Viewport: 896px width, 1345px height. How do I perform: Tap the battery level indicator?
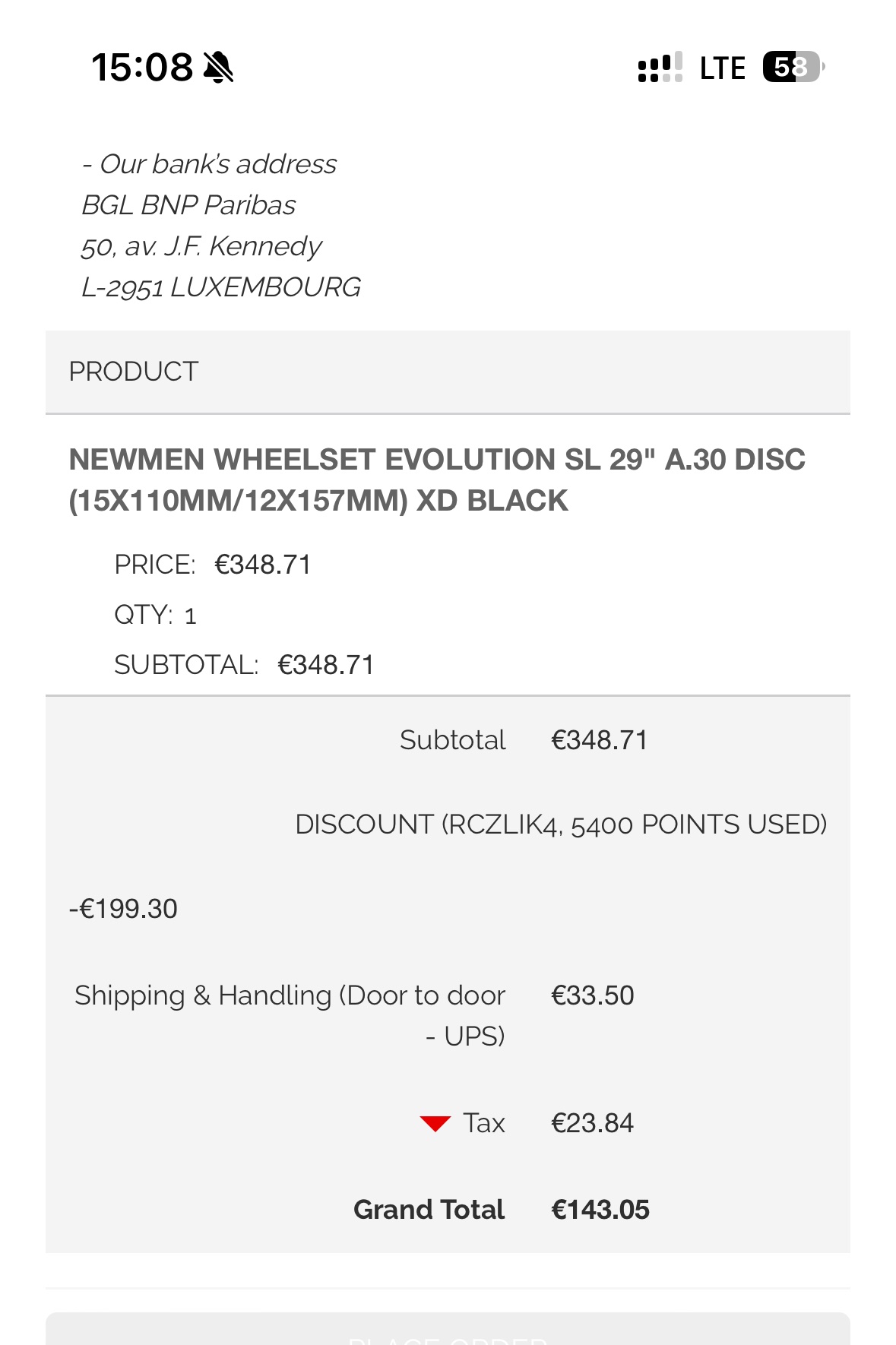(x=793, y=67)
